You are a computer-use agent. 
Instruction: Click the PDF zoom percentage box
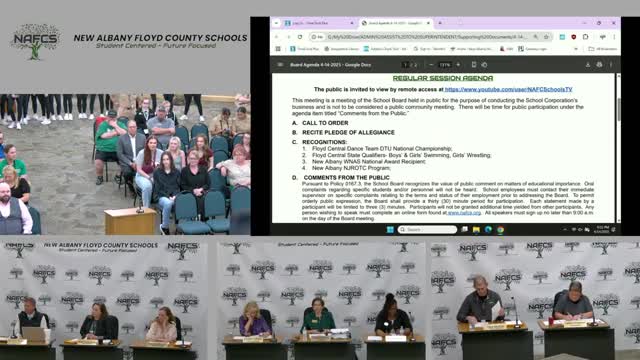(444, 64)
